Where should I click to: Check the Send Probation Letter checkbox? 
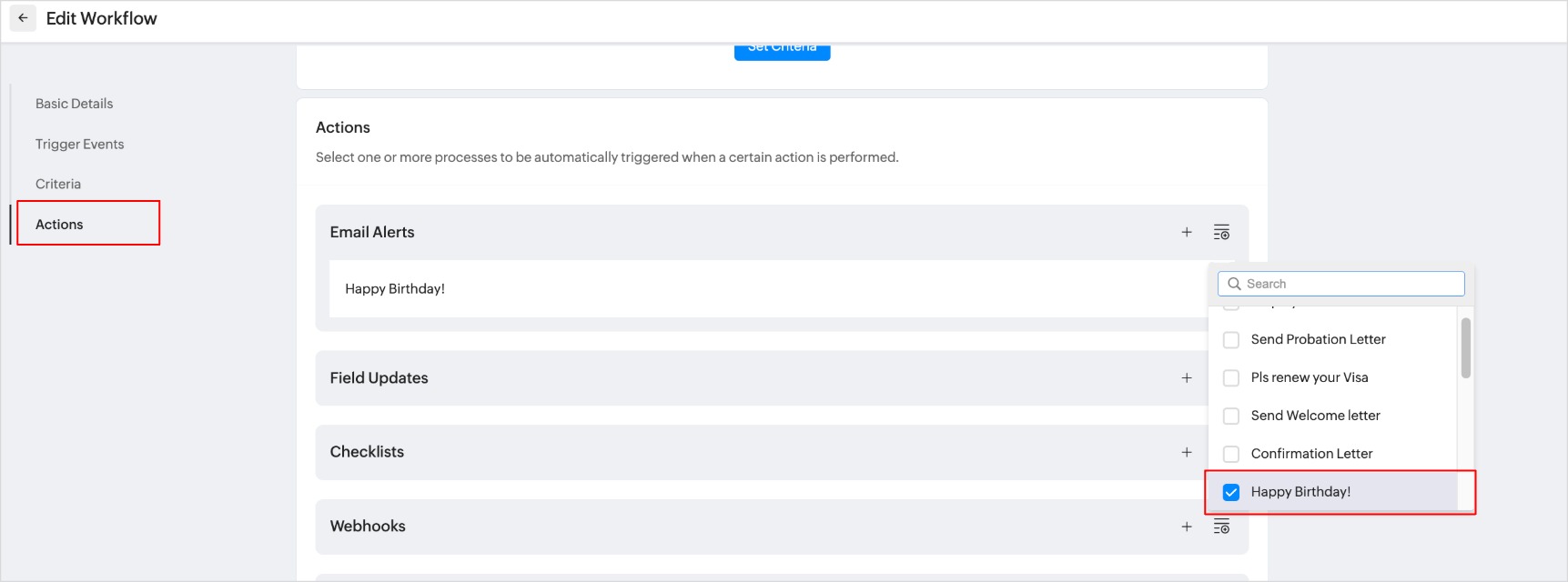coord(1231,340)
